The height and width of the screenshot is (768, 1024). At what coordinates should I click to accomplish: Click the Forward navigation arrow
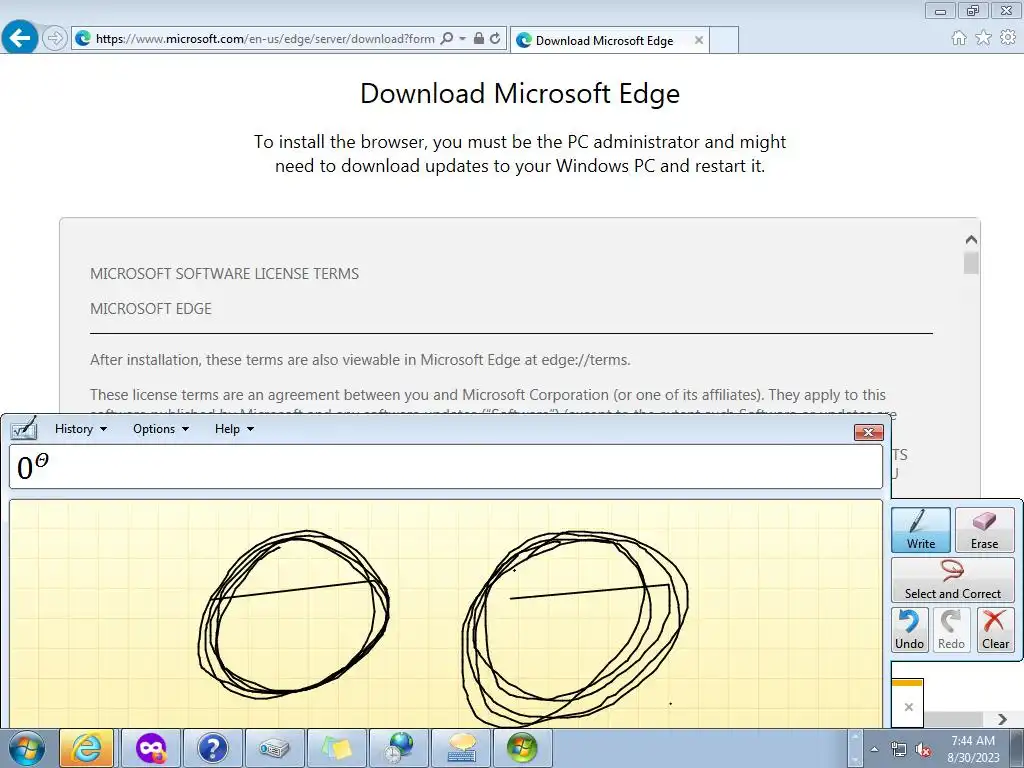tap(55, 39)
